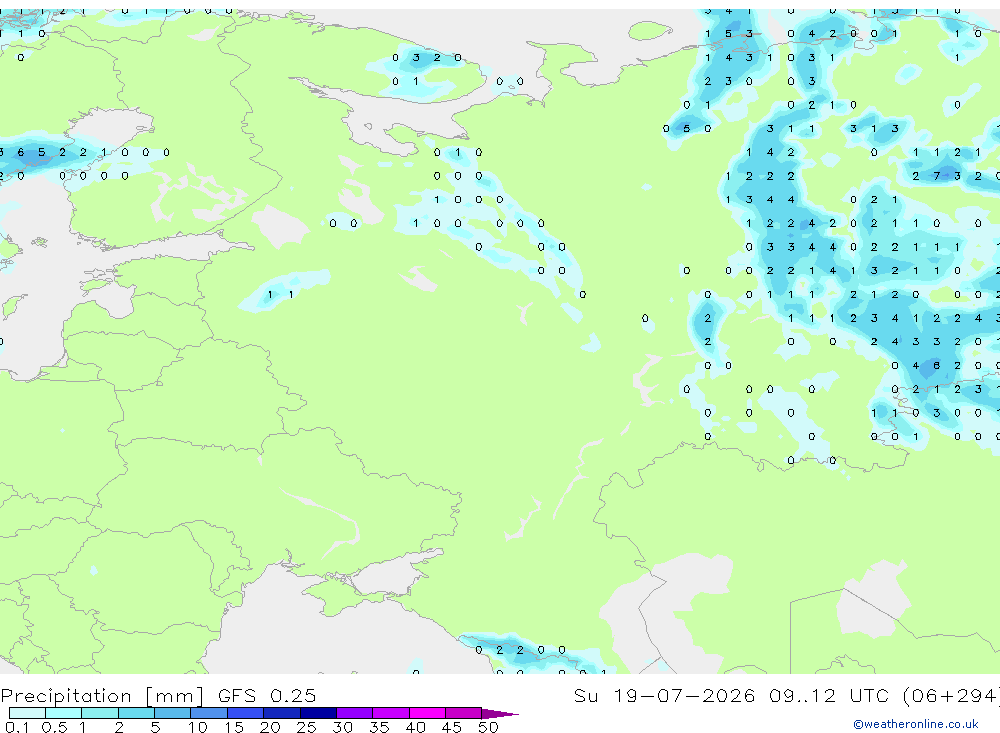Click the 'GFS 0.25' model label
Viewport: 1000px width, 733px height.
(x=267, y=695)
